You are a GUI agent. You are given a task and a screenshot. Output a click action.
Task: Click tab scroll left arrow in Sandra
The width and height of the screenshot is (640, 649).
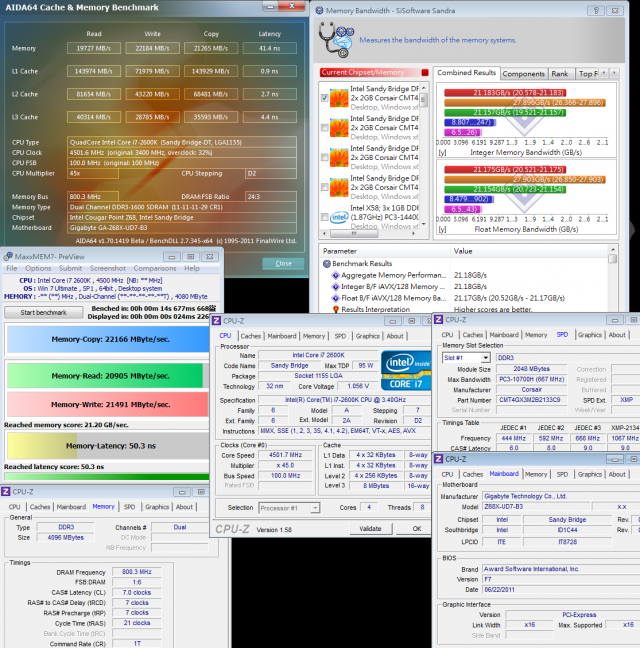[604, 73]
